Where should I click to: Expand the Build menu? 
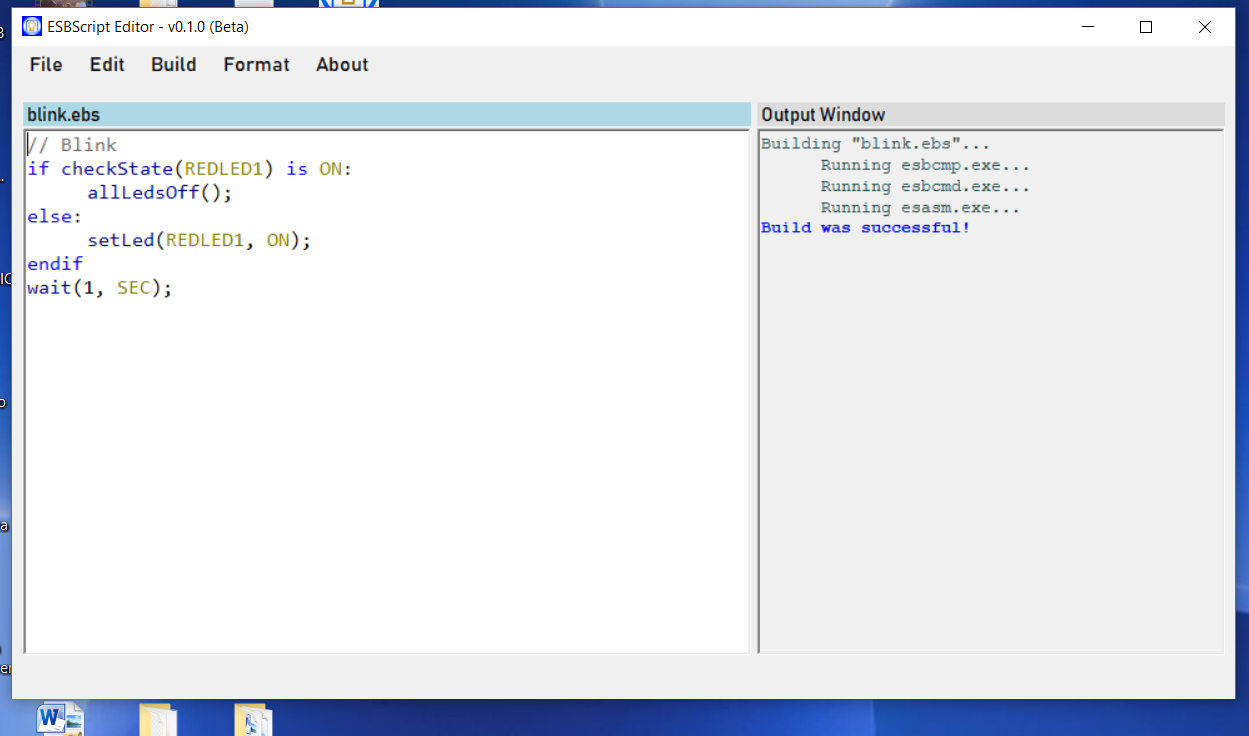click(x=174, y=65)
